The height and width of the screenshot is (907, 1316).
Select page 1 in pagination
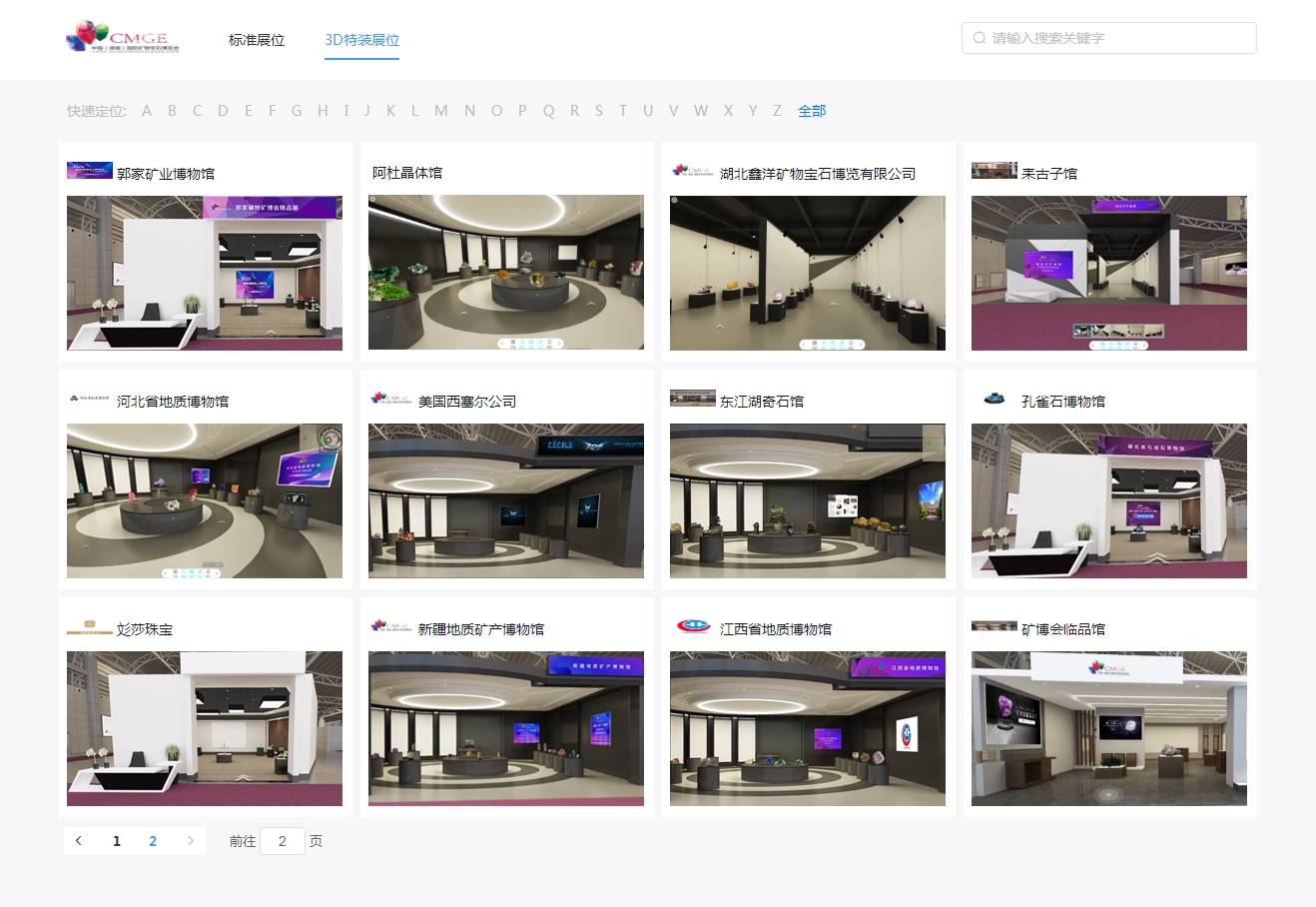(117, 841)
